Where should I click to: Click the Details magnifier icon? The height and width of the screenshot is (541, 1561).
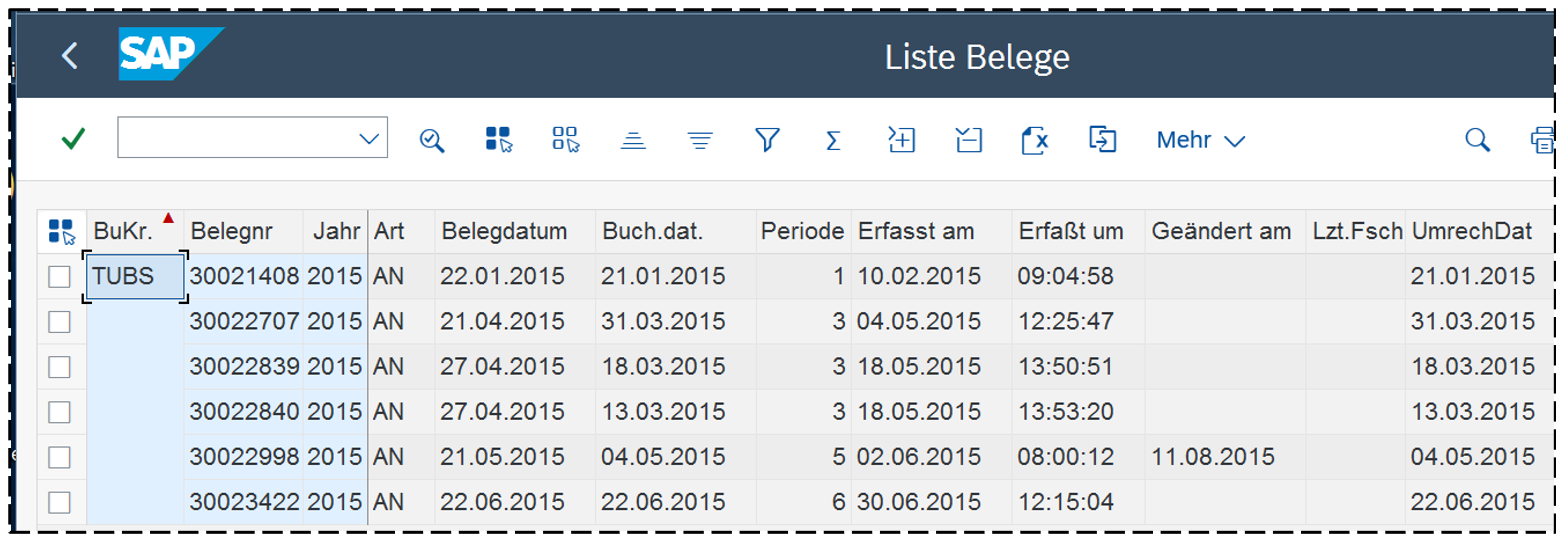(x=431, y=140)
